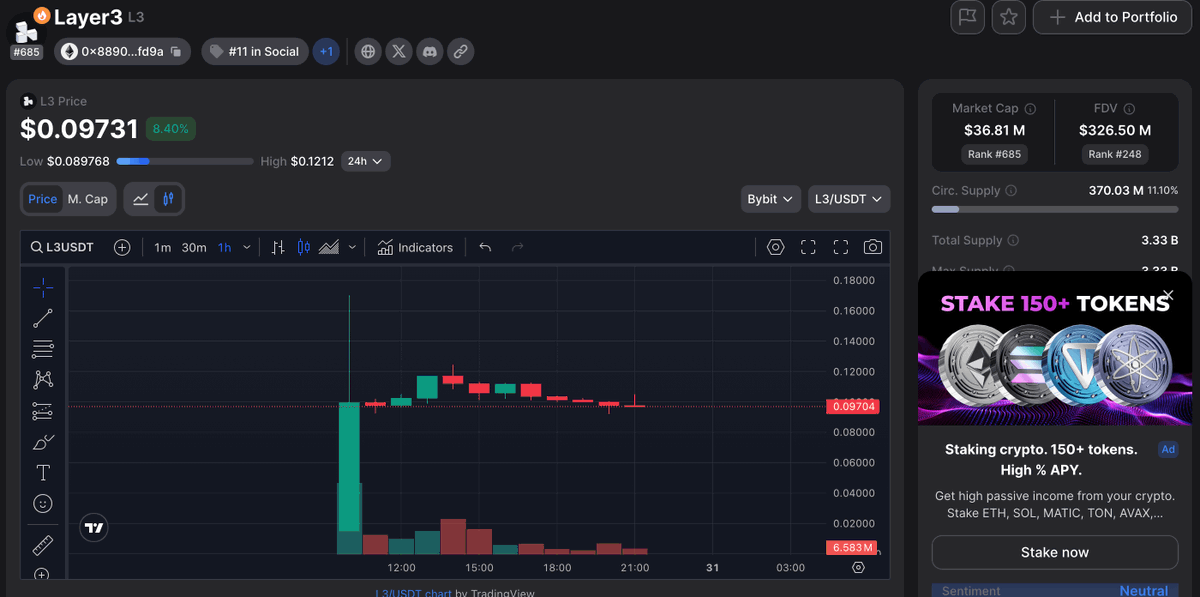Click the flag report icon
The height and width of the screenshot is (597, 1200).
coord(968,17)
